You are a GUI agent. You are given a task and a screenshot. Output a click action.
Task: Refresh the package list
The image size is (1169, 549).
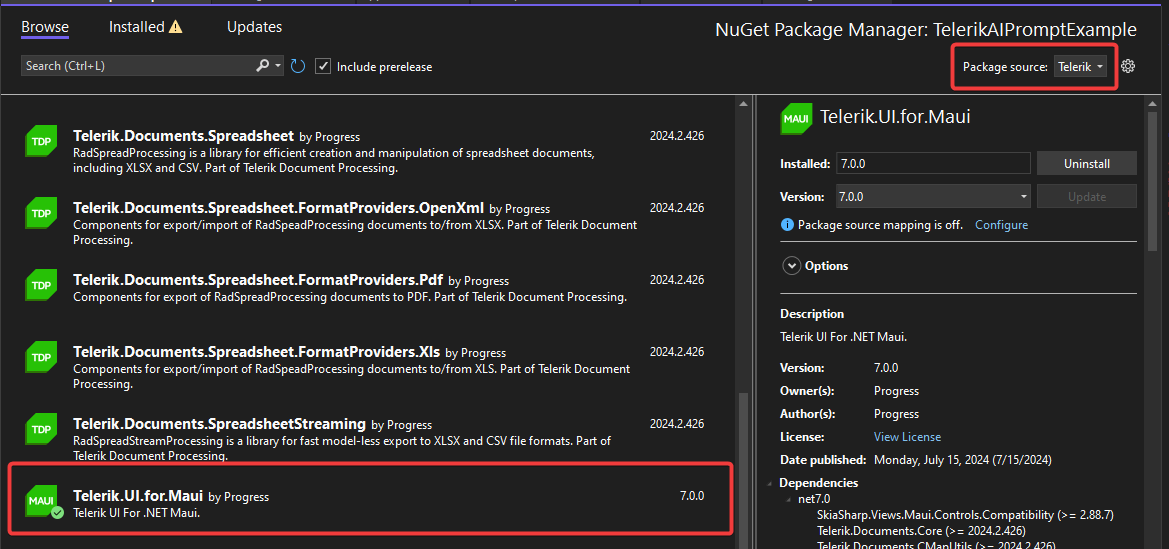[x=298, y=66]
